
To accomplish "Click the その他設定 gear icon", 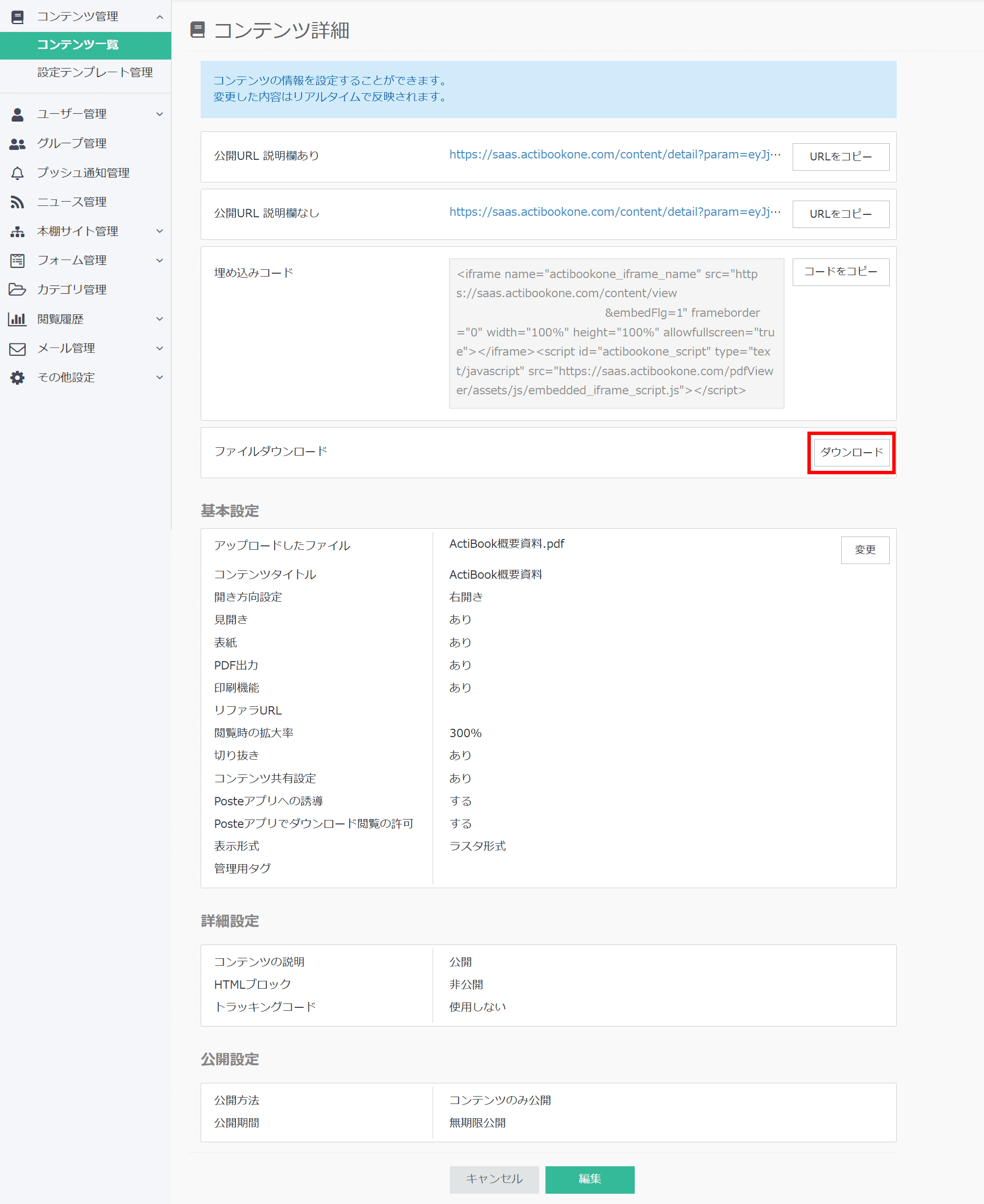I will pos(17,377).
